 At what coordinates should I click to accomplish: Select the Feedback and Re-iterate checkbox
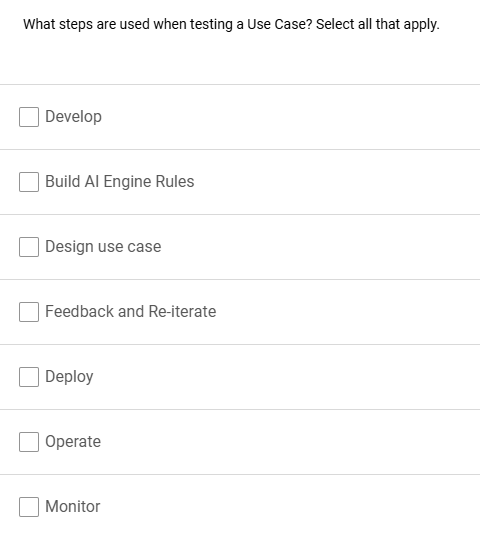click(29, 312)
